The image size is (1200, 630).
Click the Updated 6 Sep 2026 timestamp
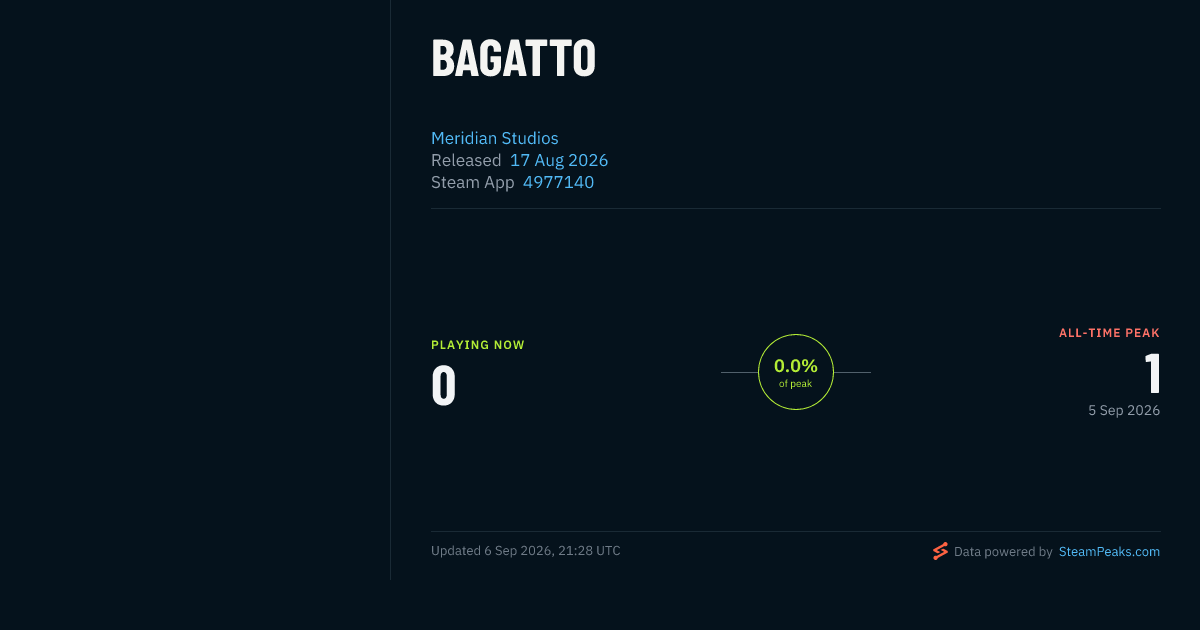[x=526, y=551]
